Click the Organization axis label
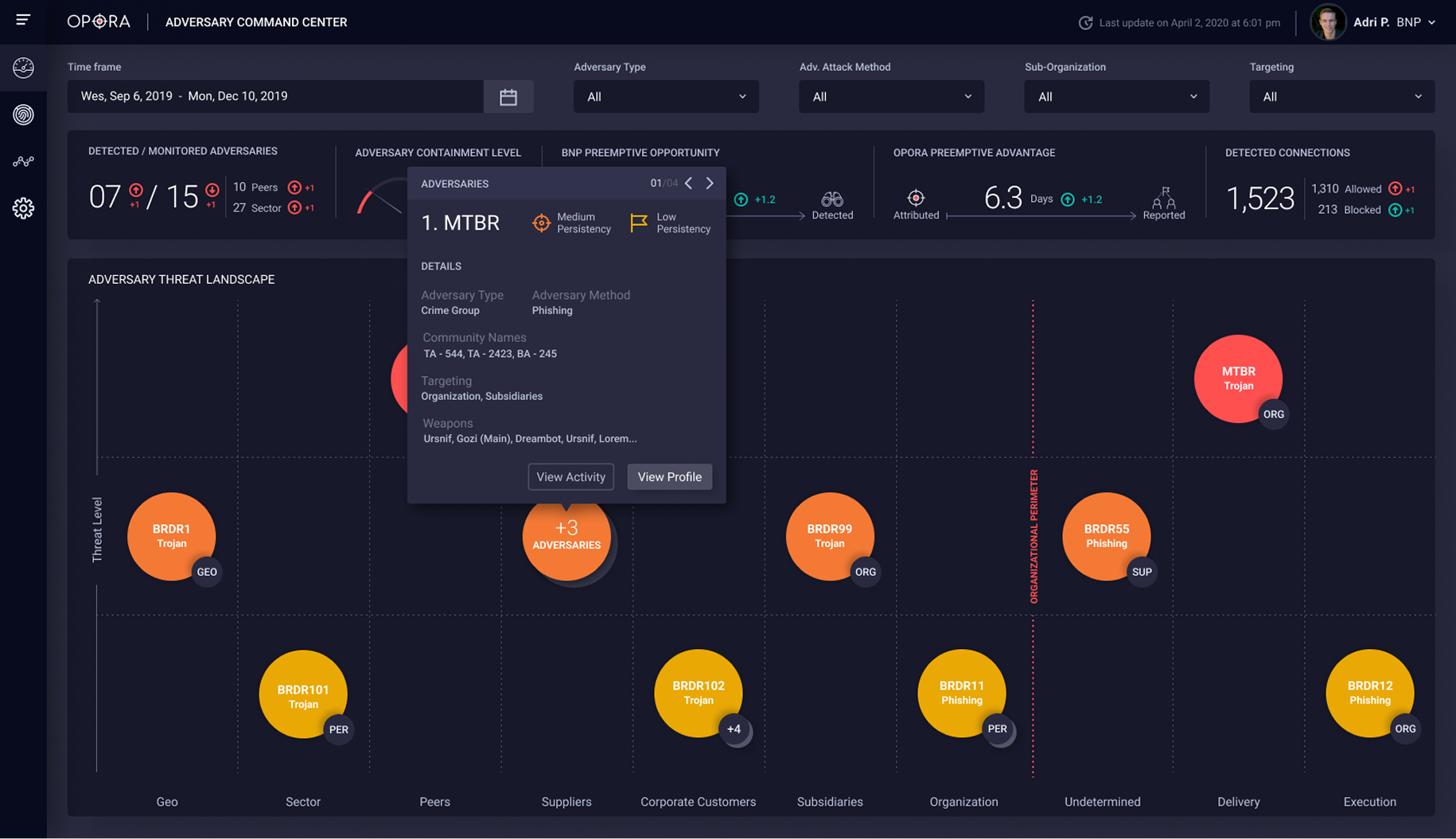The image size is (1456, 839). coord(964,802)
